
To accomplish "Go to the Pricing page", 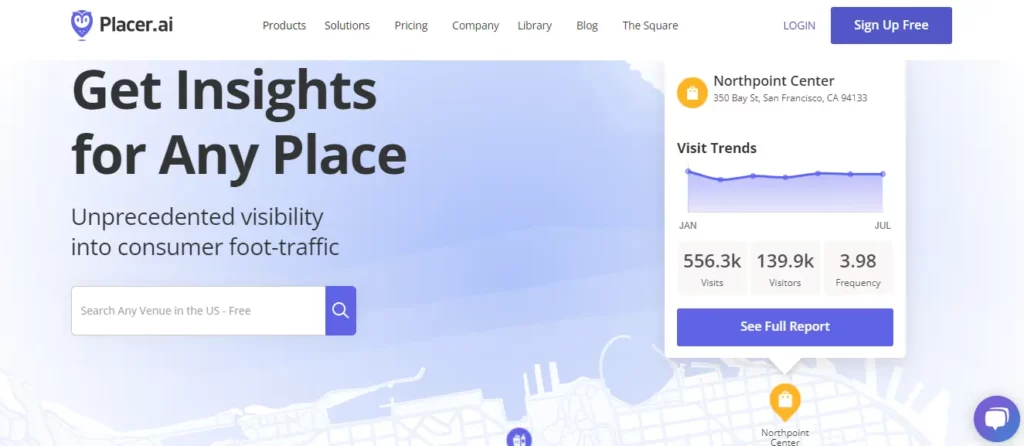I will 411,25.
